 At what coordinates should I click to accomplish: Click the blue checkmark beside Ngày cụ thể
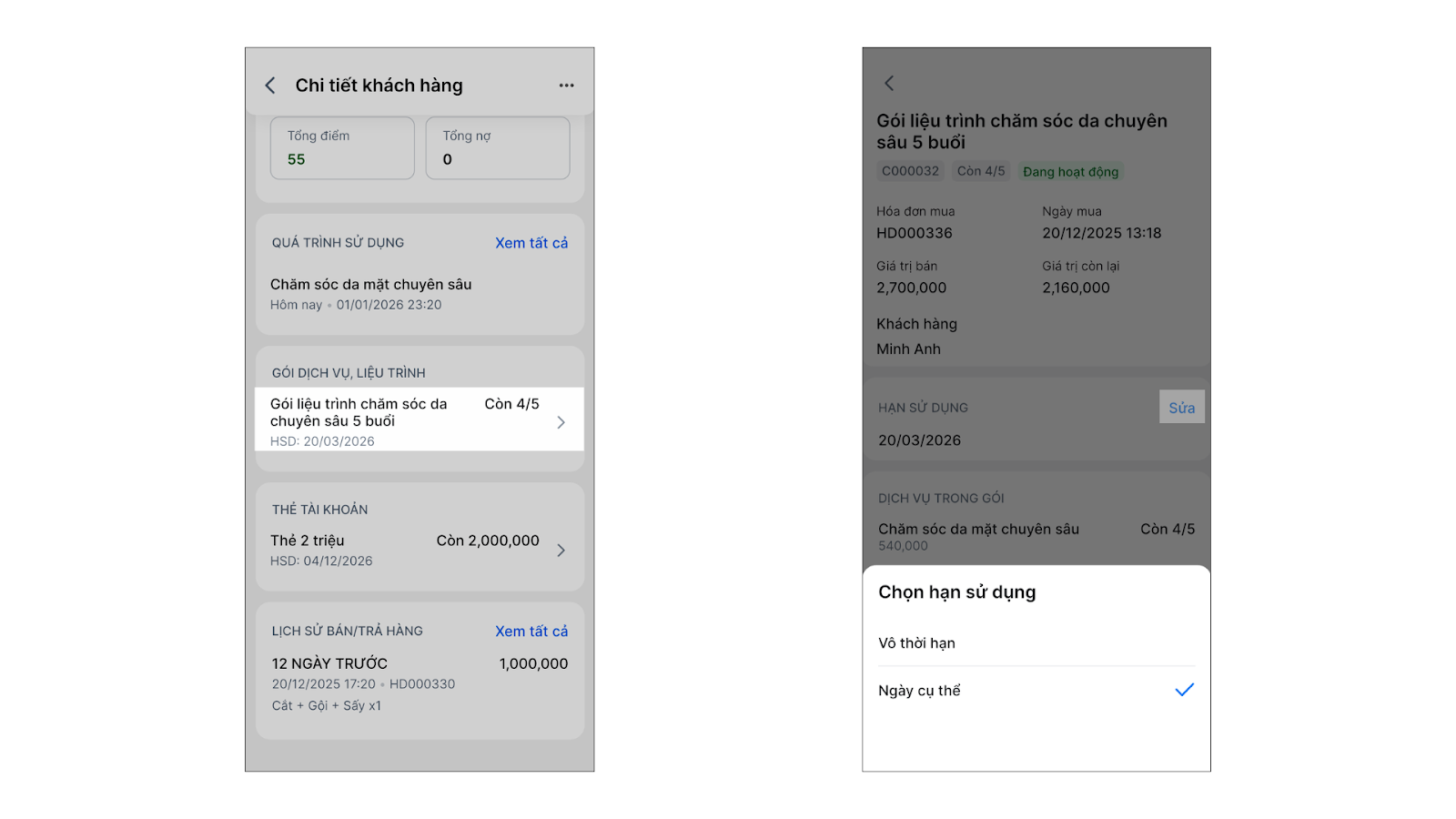pyautogui.click(x=1184, y=690)
